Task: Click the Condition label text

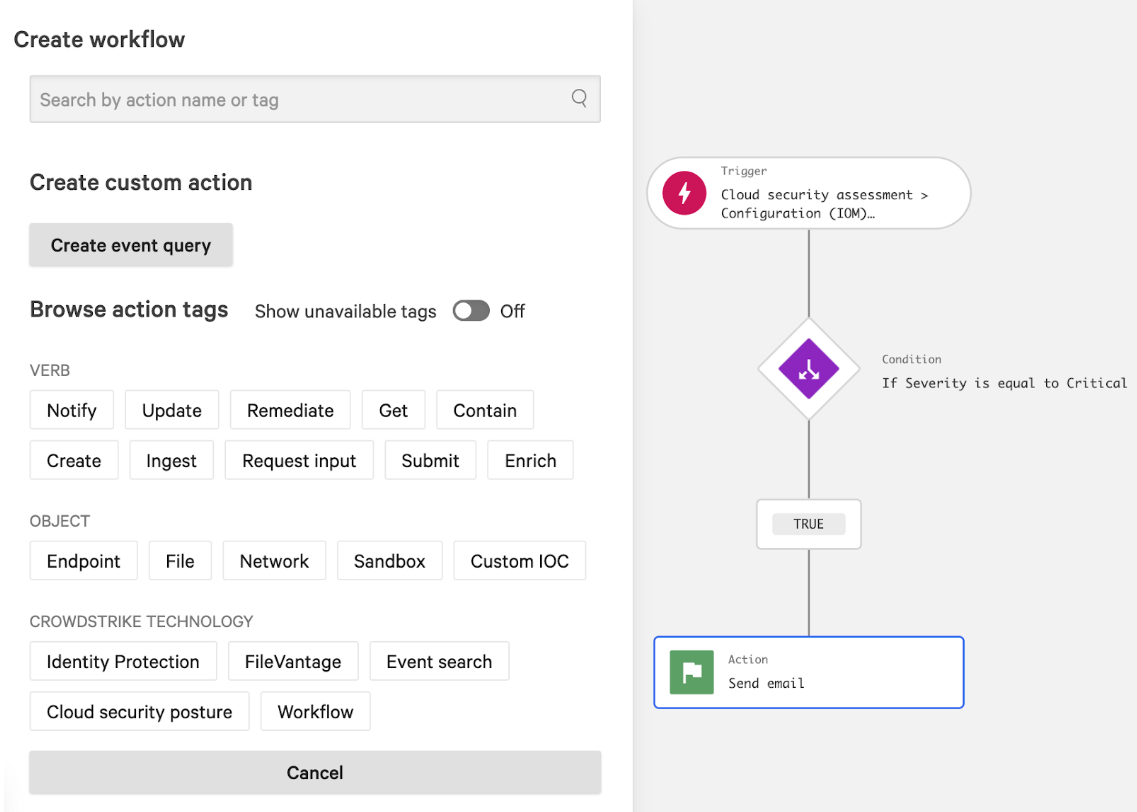Action: coord(911,359)
